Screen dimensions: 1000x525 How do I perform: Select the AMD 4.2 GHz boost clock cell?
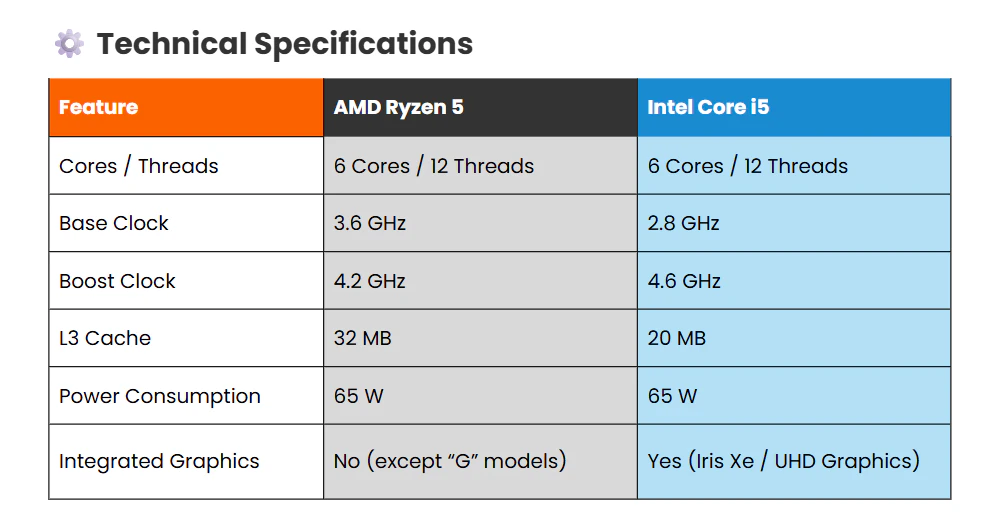(370, 281)
